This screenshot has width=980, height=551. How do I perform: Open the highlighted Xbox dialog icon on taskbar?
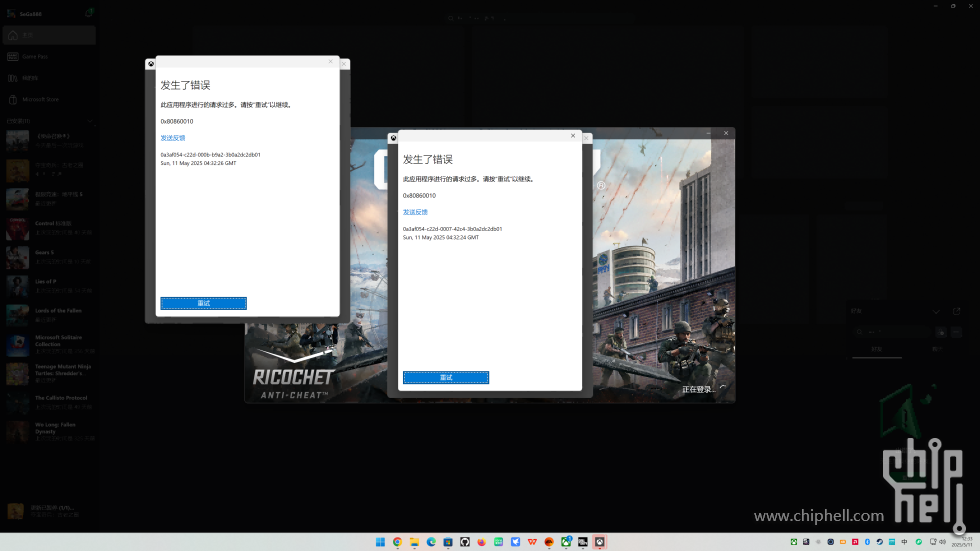(x=599, y=542)
